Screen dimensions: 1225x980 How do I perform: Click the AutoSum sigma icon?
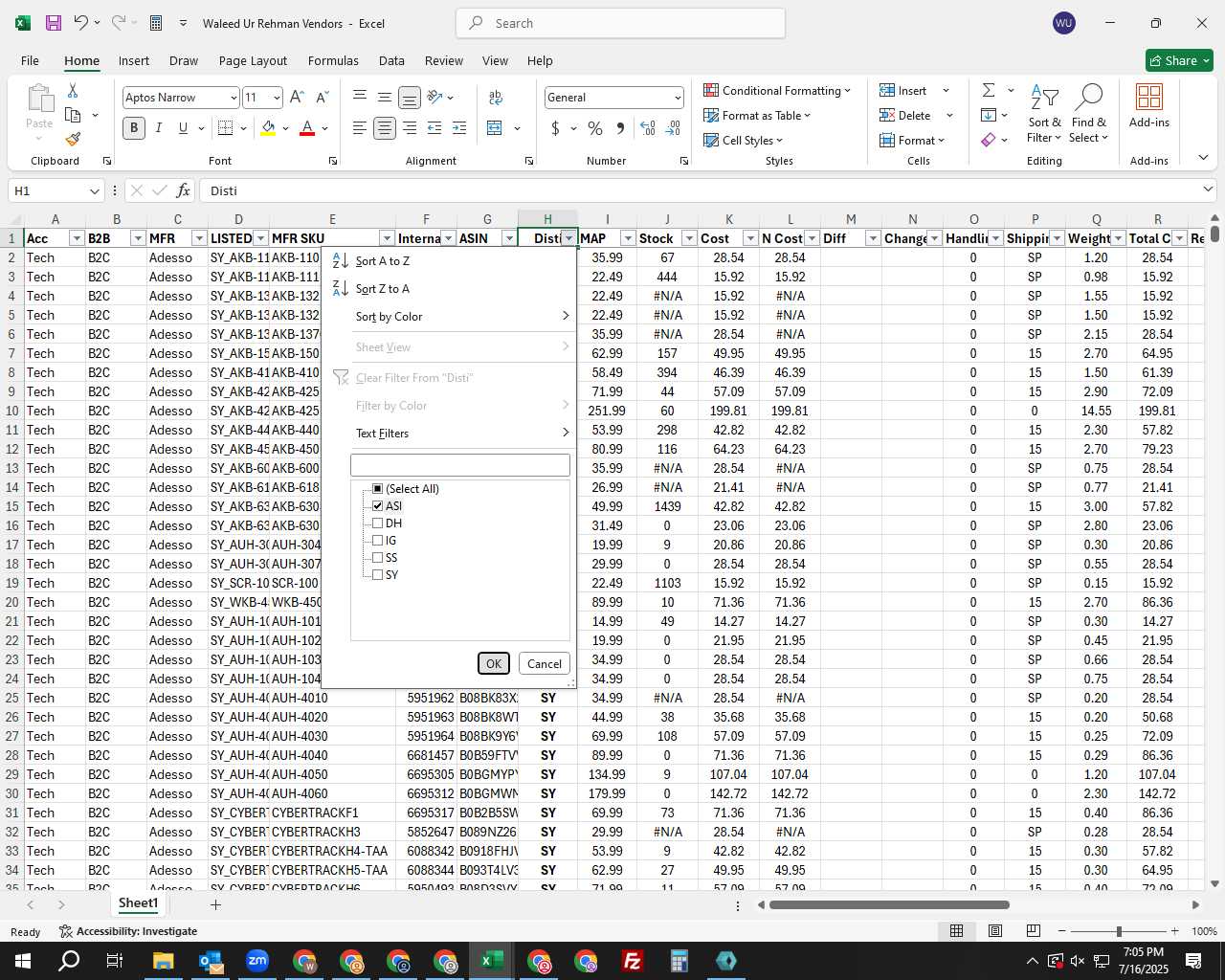[989, 90]
